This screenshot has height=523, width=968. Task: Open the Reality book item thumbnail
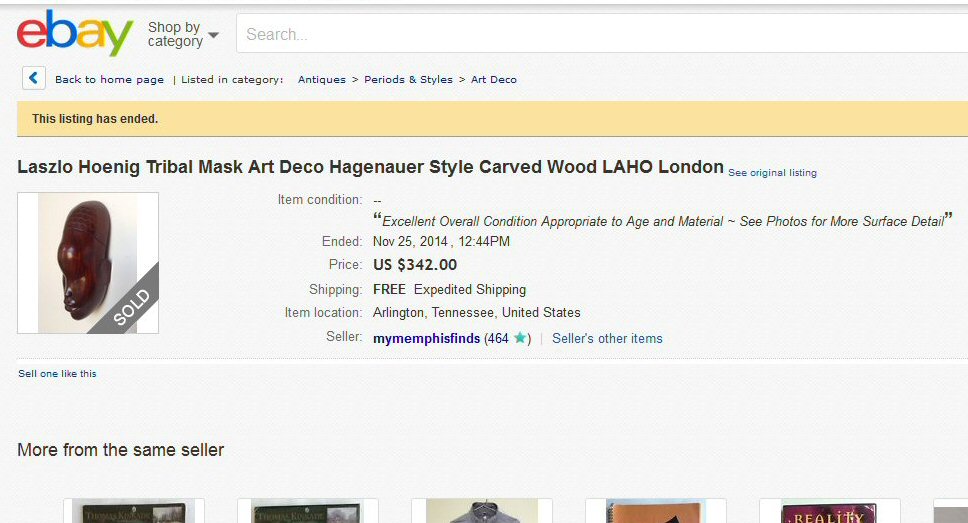[x=830, y=511]
